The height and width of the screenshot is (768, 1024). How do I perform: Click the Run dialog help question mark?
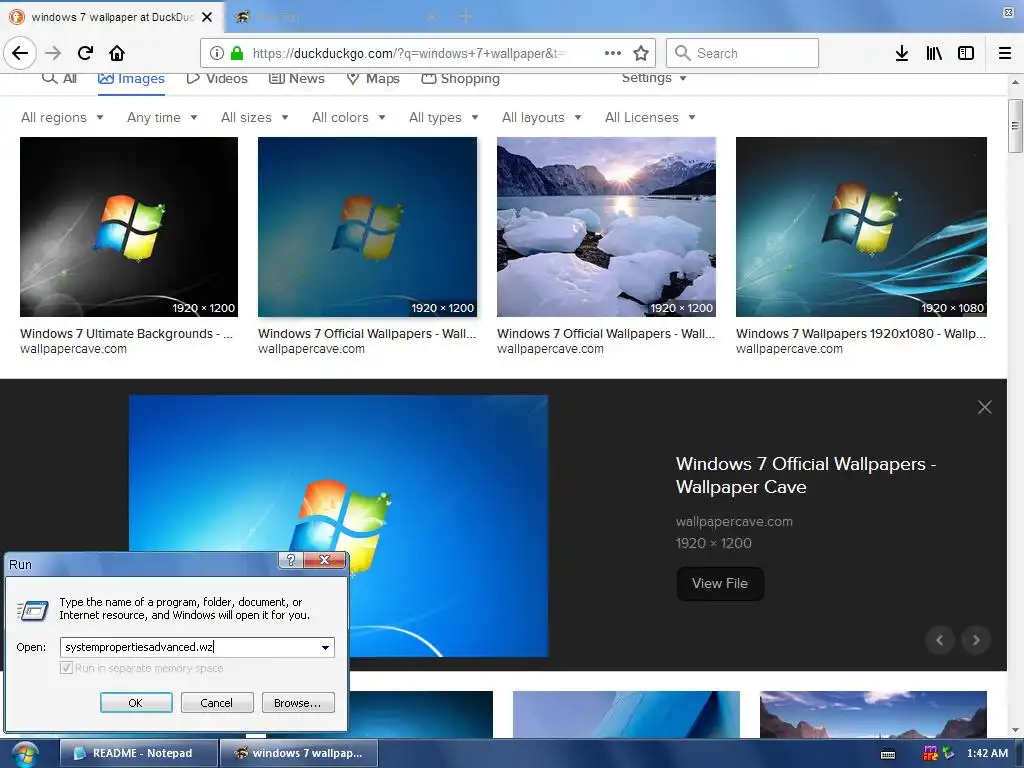pyautogui.click(x=291, y=560)
